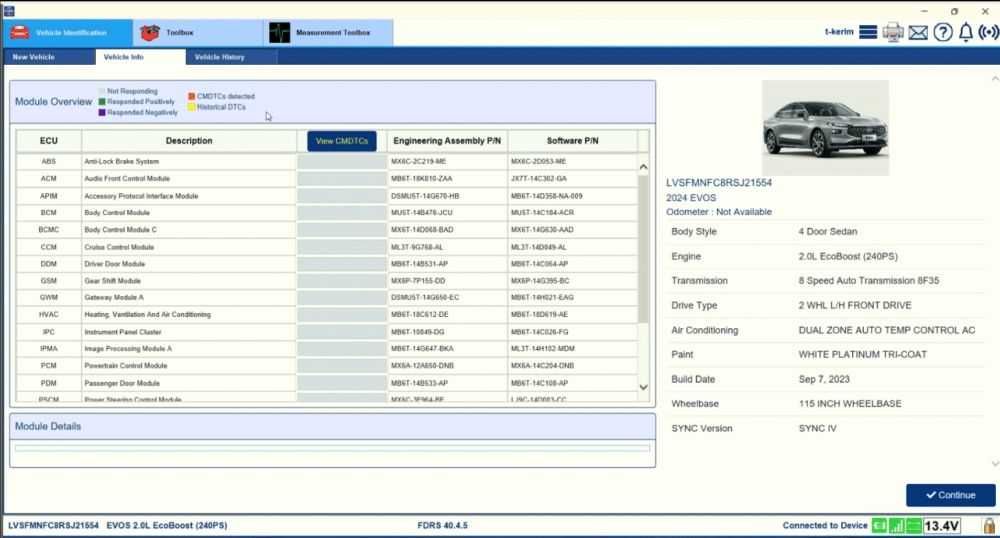
Task: Select the Vehicle Info sub-tab
Action: click(x=140, y=57)
